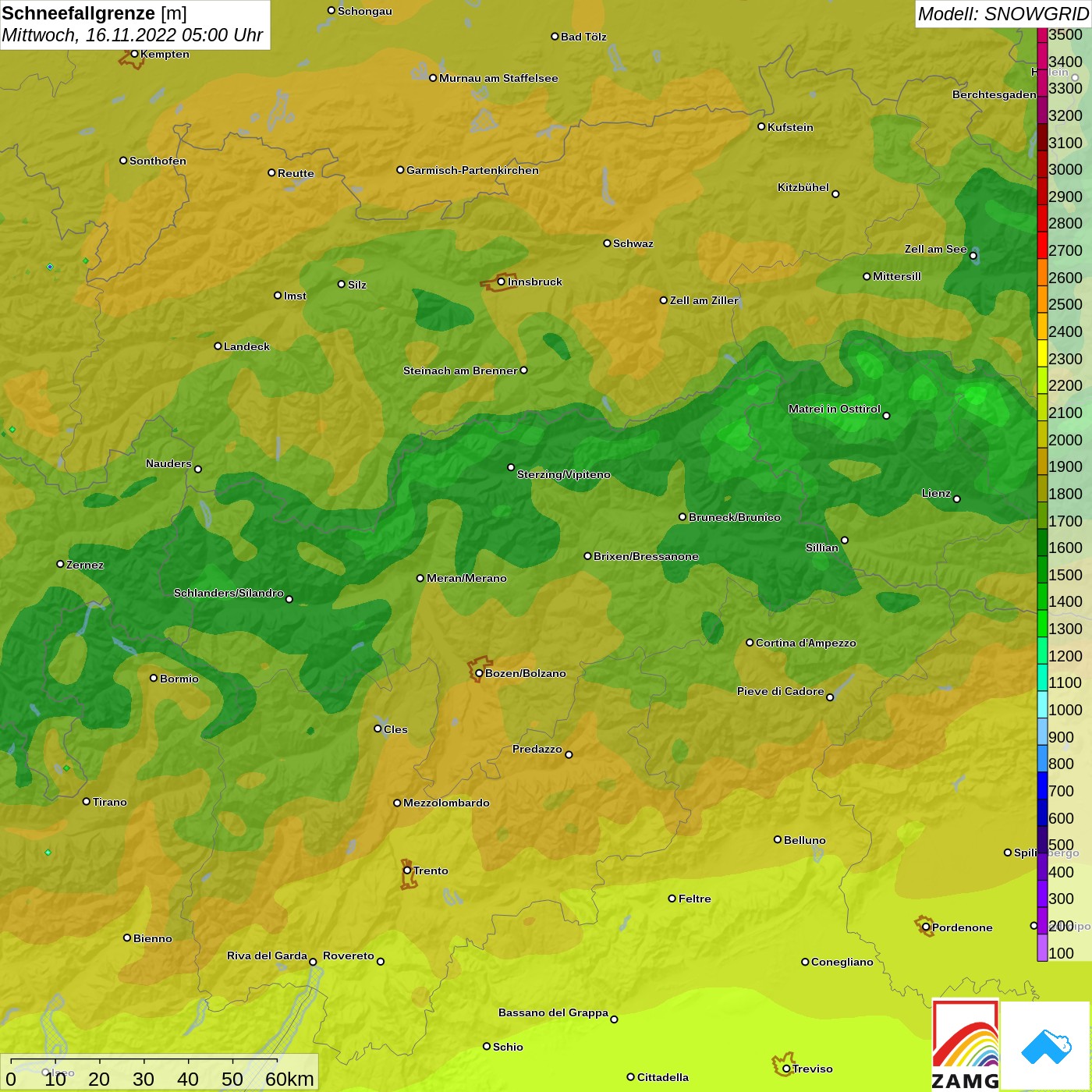Click the 60km scale bar label
Image resolution: width=1092 pixels, height=1092 pixels.
click(289, 1079)
